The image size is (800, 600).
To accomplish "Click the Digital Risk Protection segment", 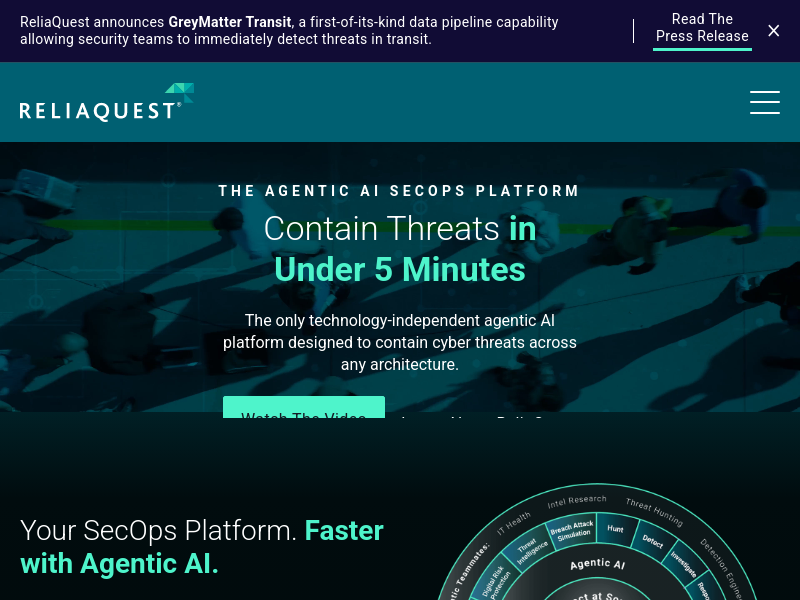I will click(499, 584).
